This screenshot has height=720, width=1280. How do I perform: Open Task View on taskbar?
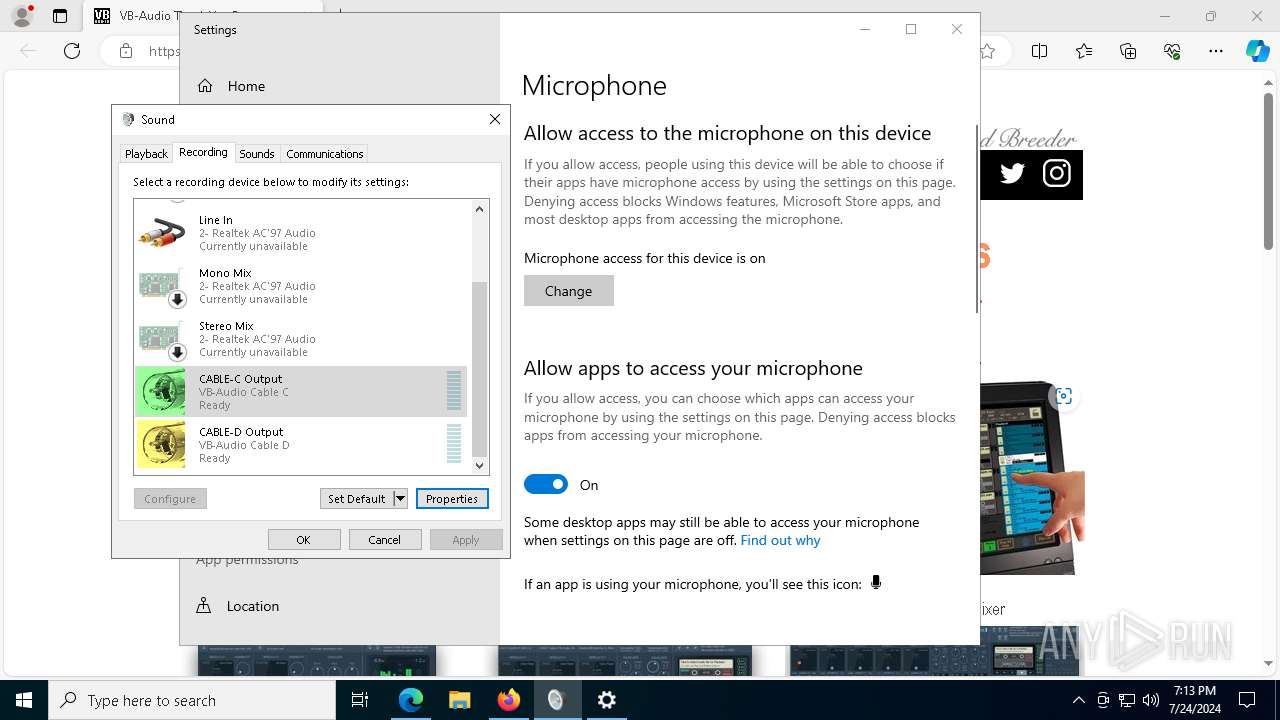click(360, 700)
